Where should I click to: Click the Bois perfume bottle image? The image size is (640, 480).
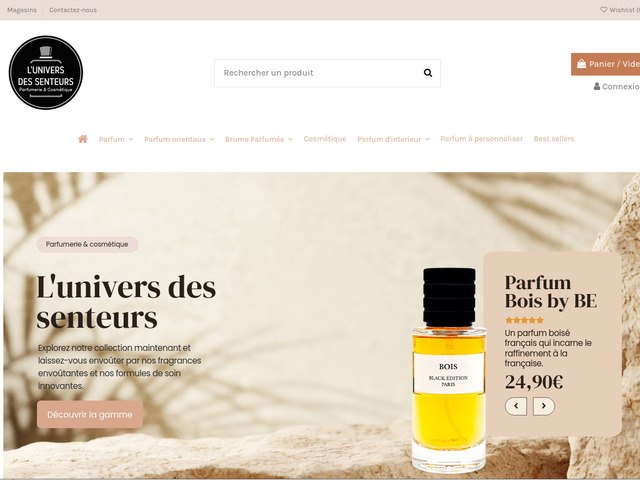point(449,369)
